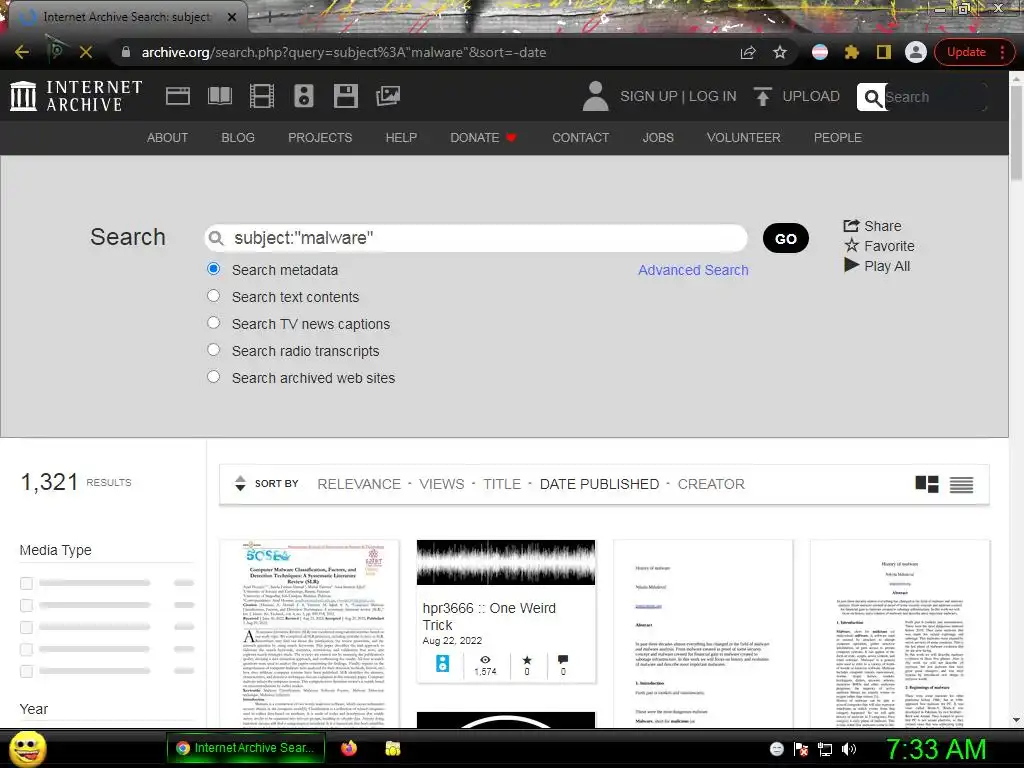Switch to tile grid view icon
Screen dimensions: 1024x768
pyautogui.click(x=927, y=484)
